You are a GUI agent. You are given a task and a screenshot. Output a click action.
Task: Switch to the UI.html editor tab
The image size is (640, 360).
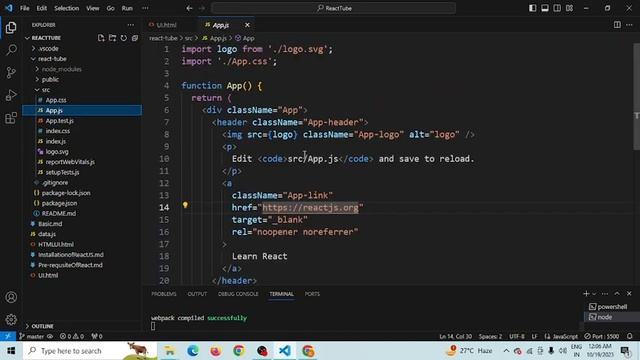tap(167, 25)
